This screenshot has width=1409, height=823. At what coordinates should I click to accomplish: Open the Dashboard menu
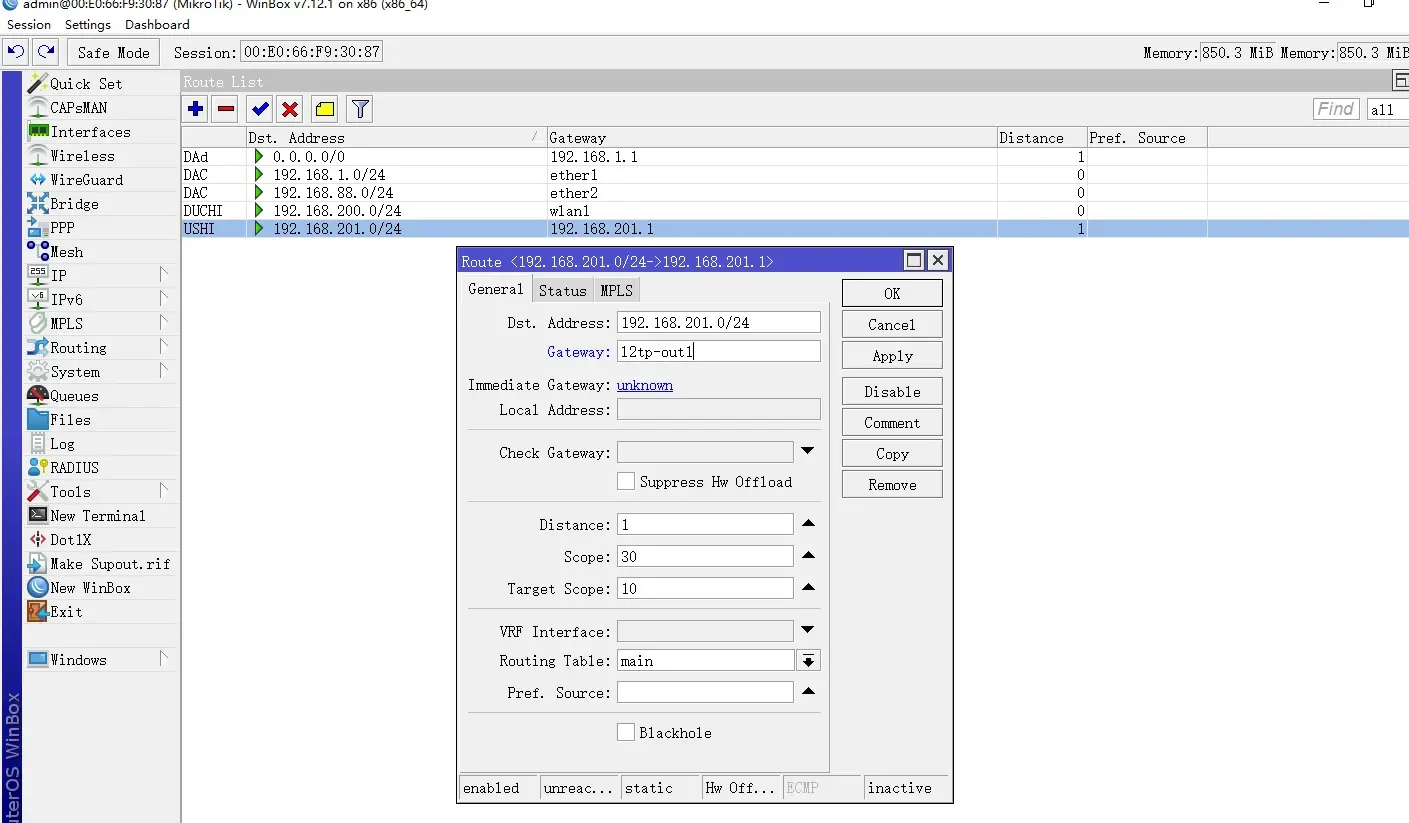tap(157, 24)
